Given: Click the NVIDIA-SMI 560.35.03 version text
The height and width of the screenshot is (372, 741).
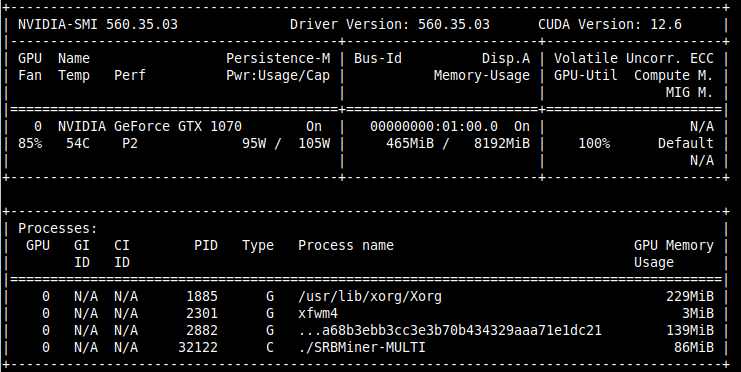Looking at the screenshot, I should (98, 24).
